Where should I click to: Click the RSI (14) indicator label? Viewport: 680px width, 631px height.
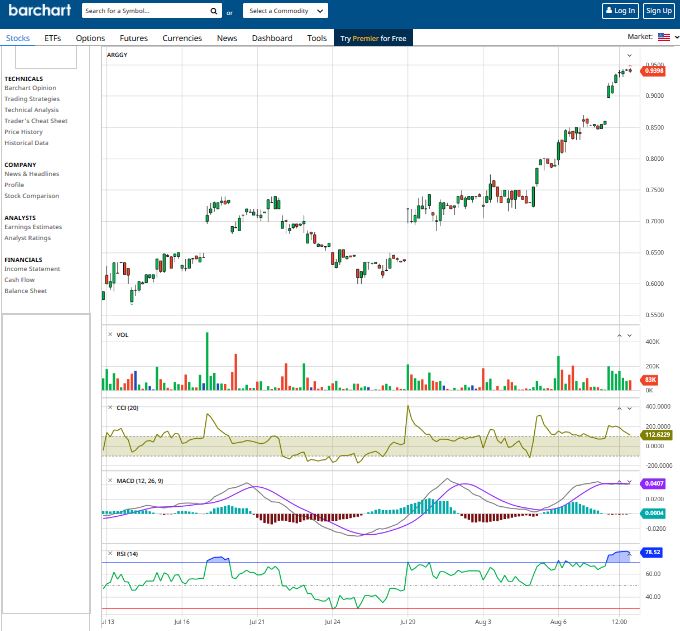coord(127,553)
